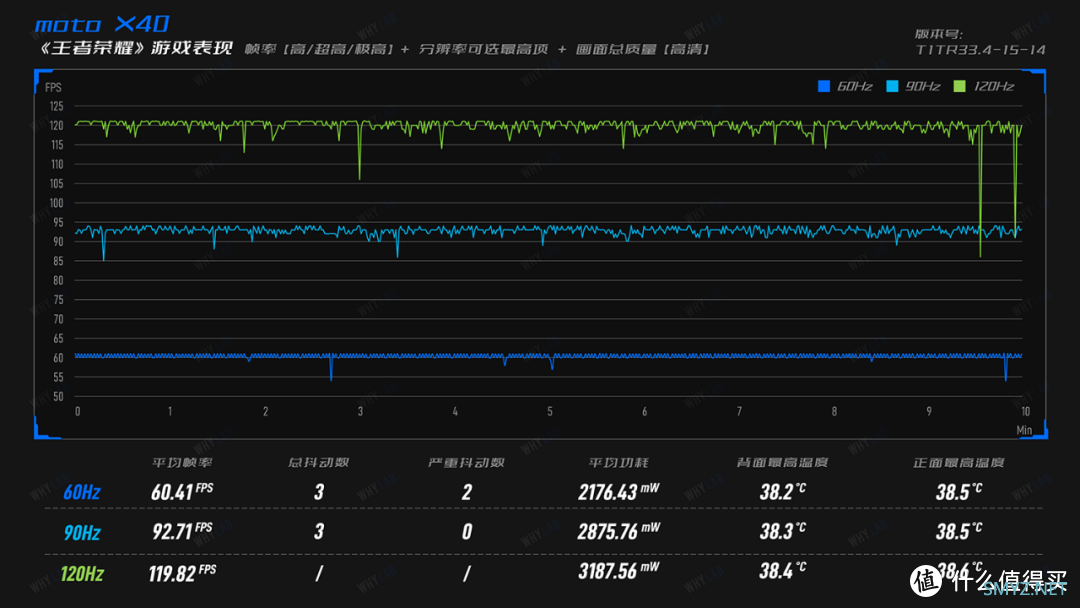Click the 5 x-axis minute label
The image size is (1080, 608).
[550, 412]
